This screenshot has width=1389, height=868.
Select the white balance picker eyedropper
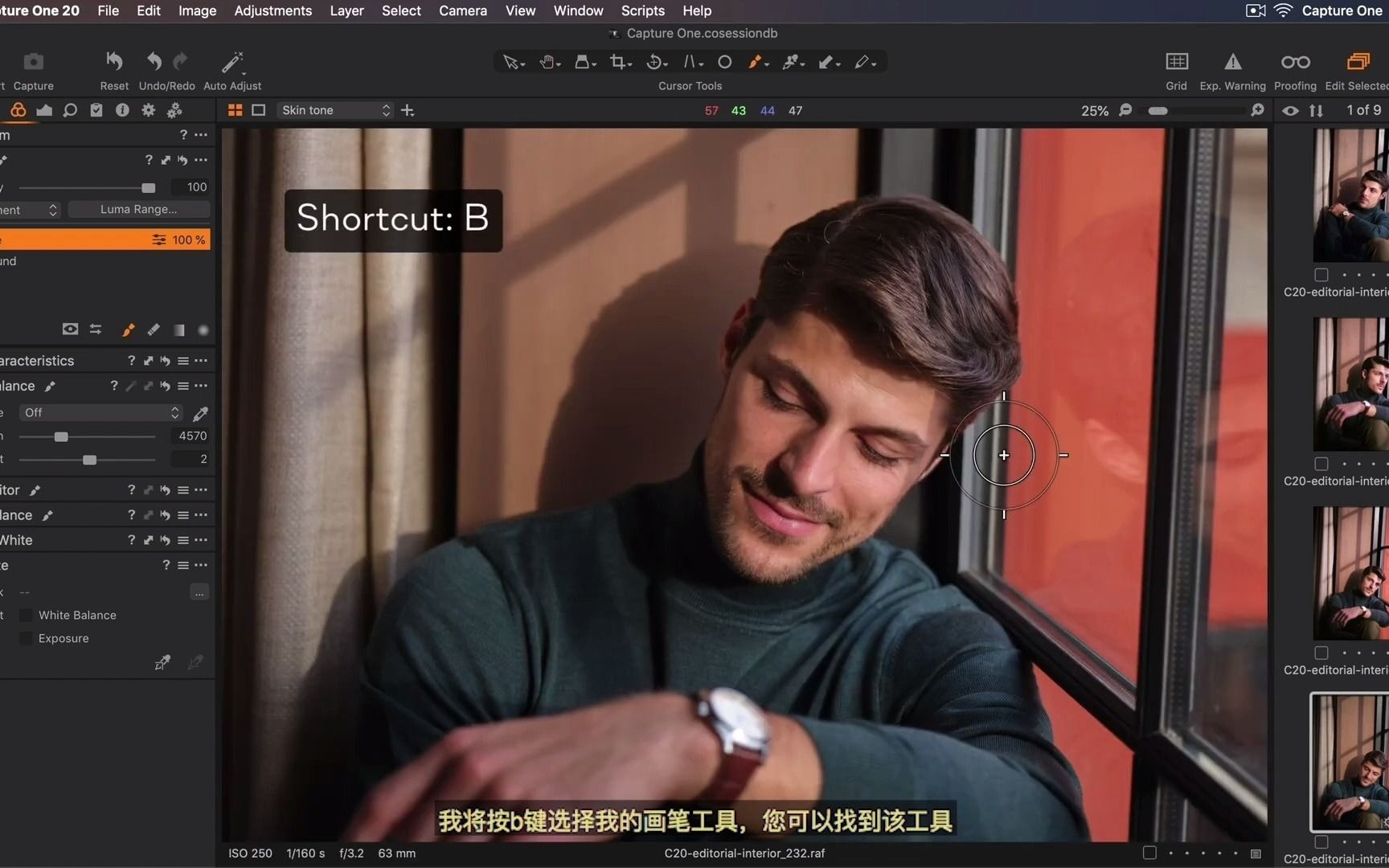click(200, 414)
